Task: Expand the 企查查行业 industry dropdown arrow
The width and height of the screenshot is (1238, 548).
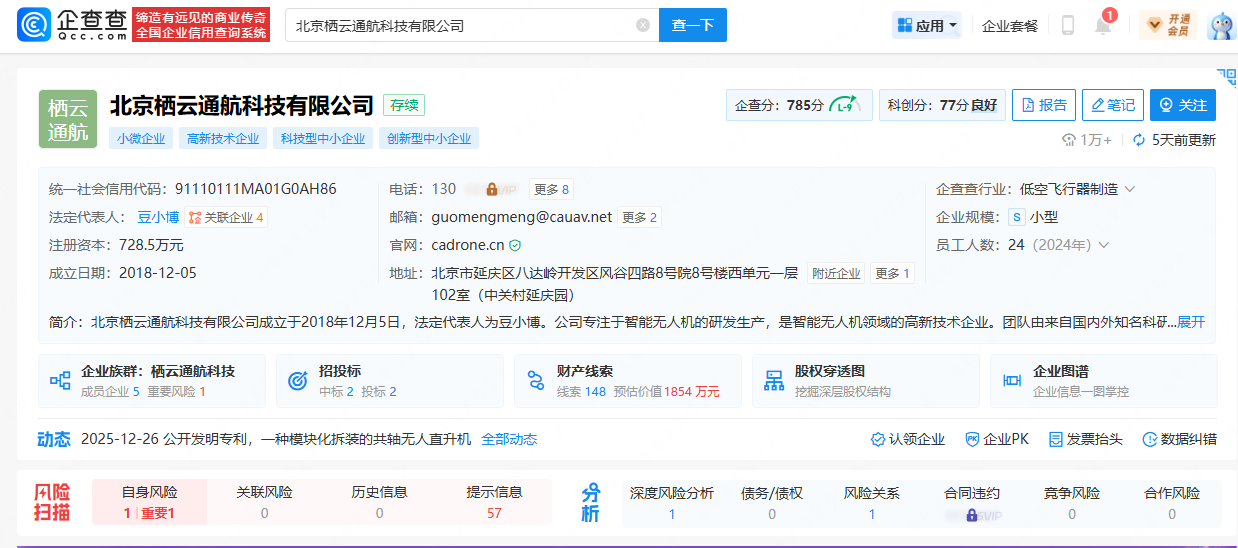Action: [1130, 189]
